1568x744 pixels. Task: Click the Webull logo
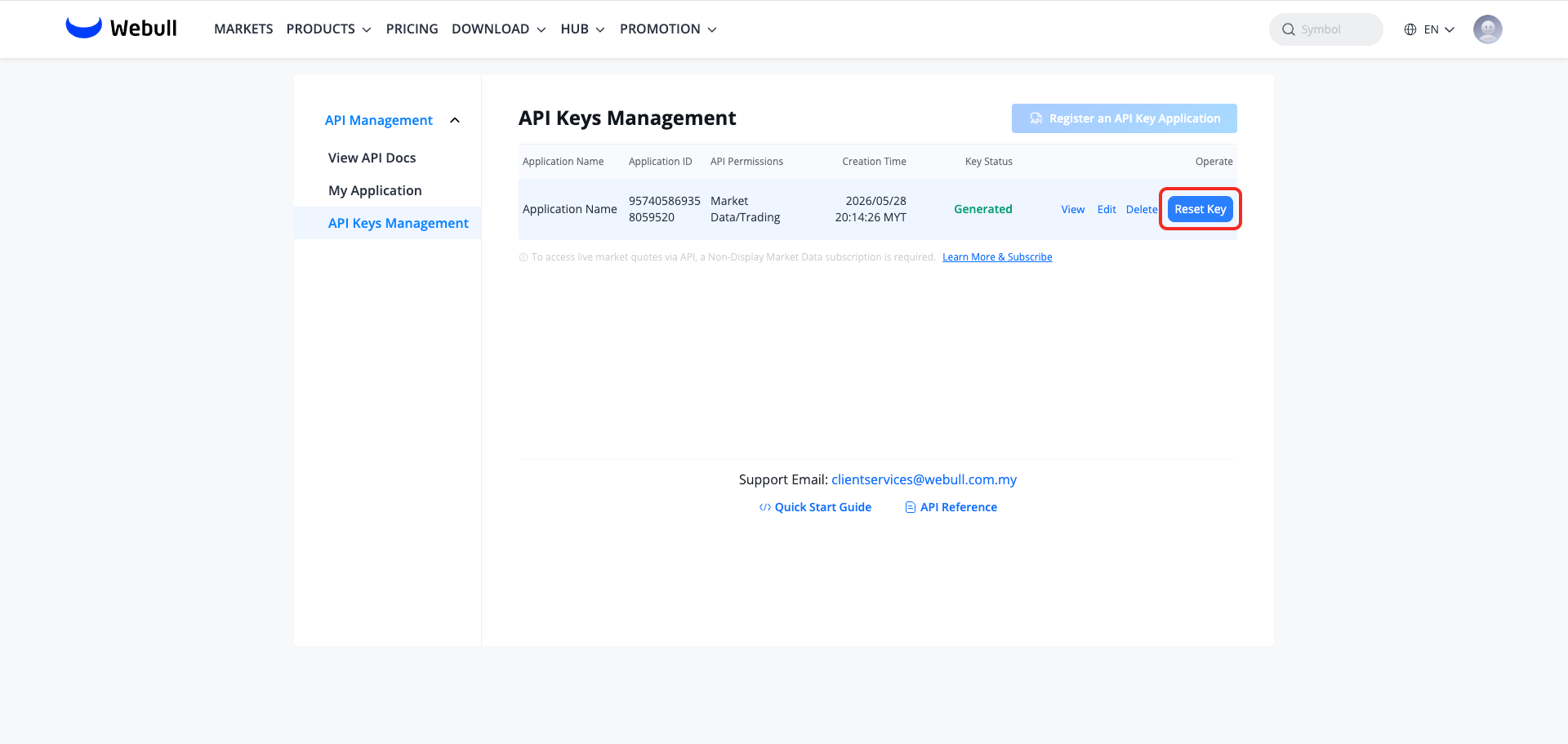(x=121, y=29)
